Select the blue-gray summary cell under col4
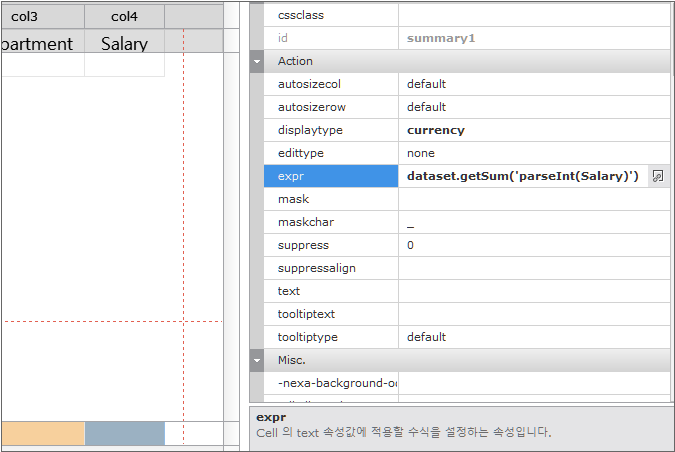 click(124, 433)
